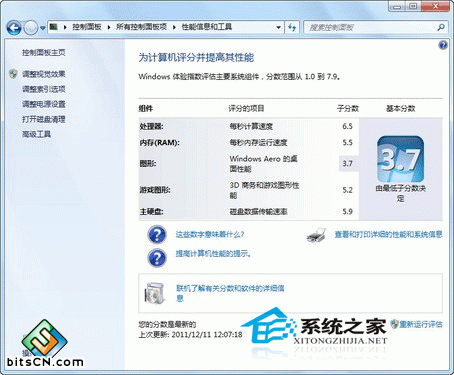Click the address bar control panel icon
The width and height of the screenshot is (454, 375).
pos(54,27)
